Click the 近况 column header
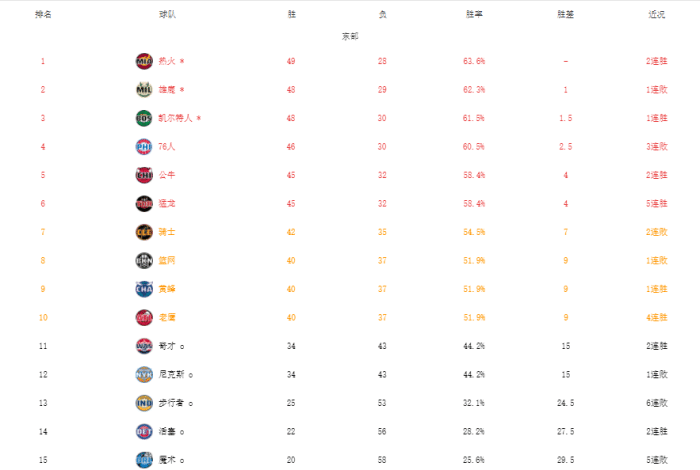Image resolution: width=700 pixels, height=470 pixels. pos(656,15)
